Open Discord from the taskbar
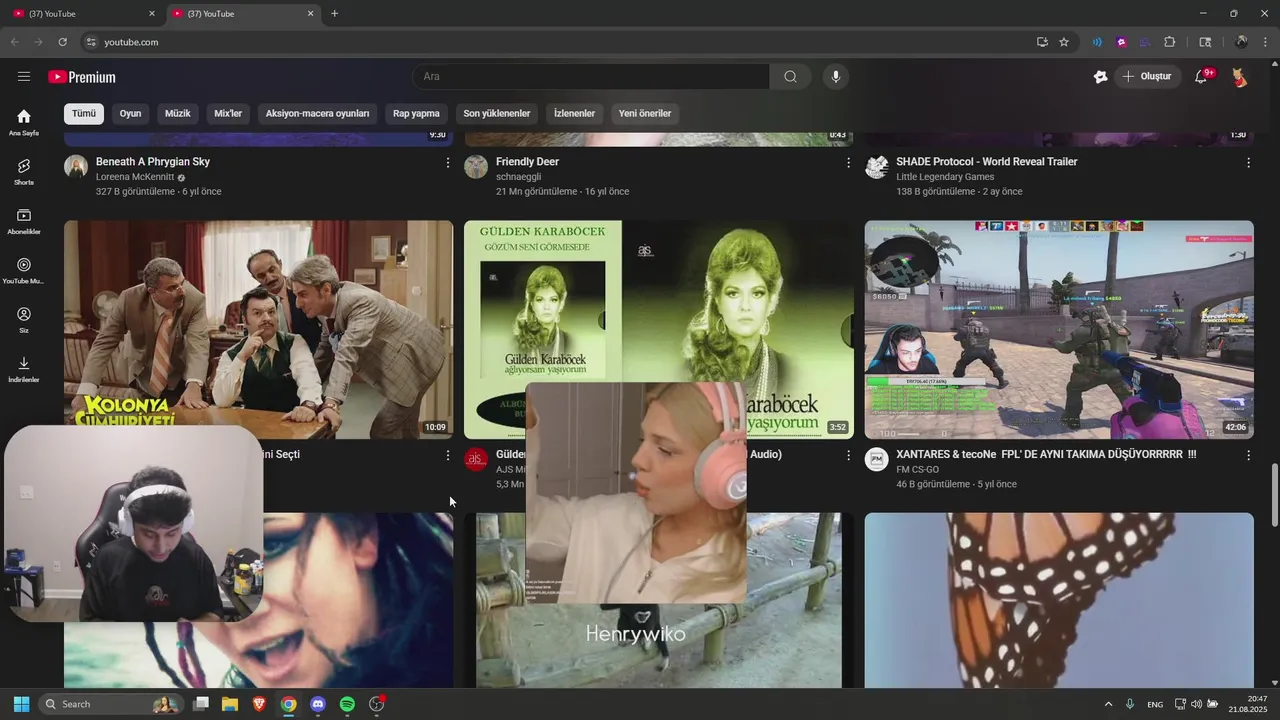This screenshot has height=720, width=1280. (318, 704)
